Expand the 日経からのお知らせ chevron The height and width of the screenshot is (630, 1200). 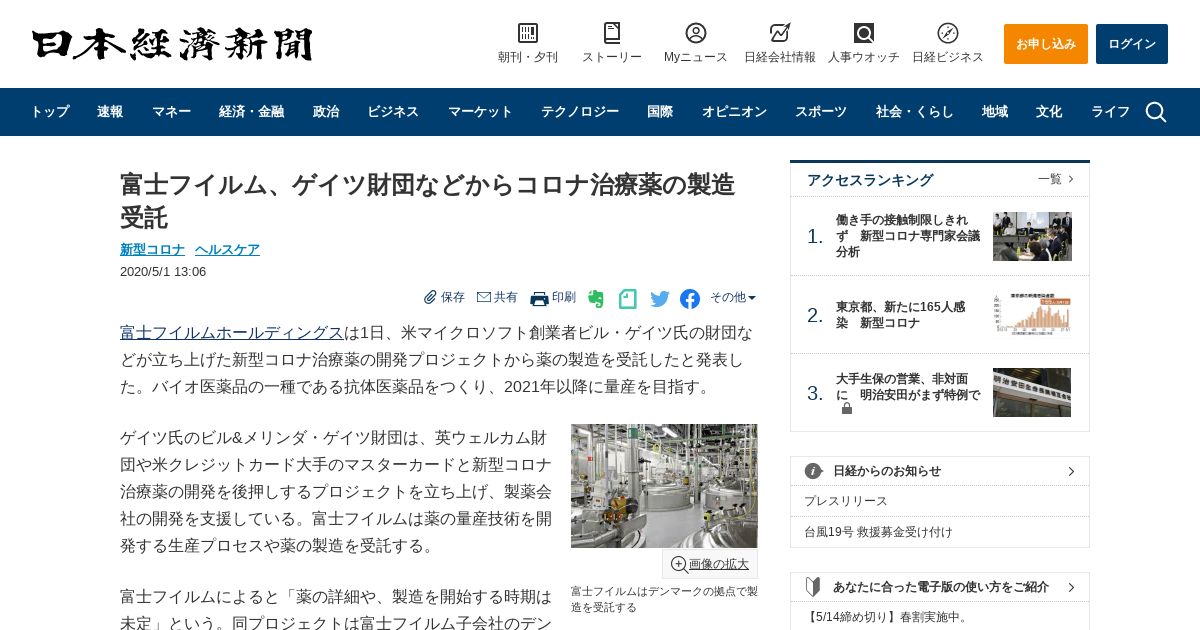pyautogui.click(x=1071, y=471)
